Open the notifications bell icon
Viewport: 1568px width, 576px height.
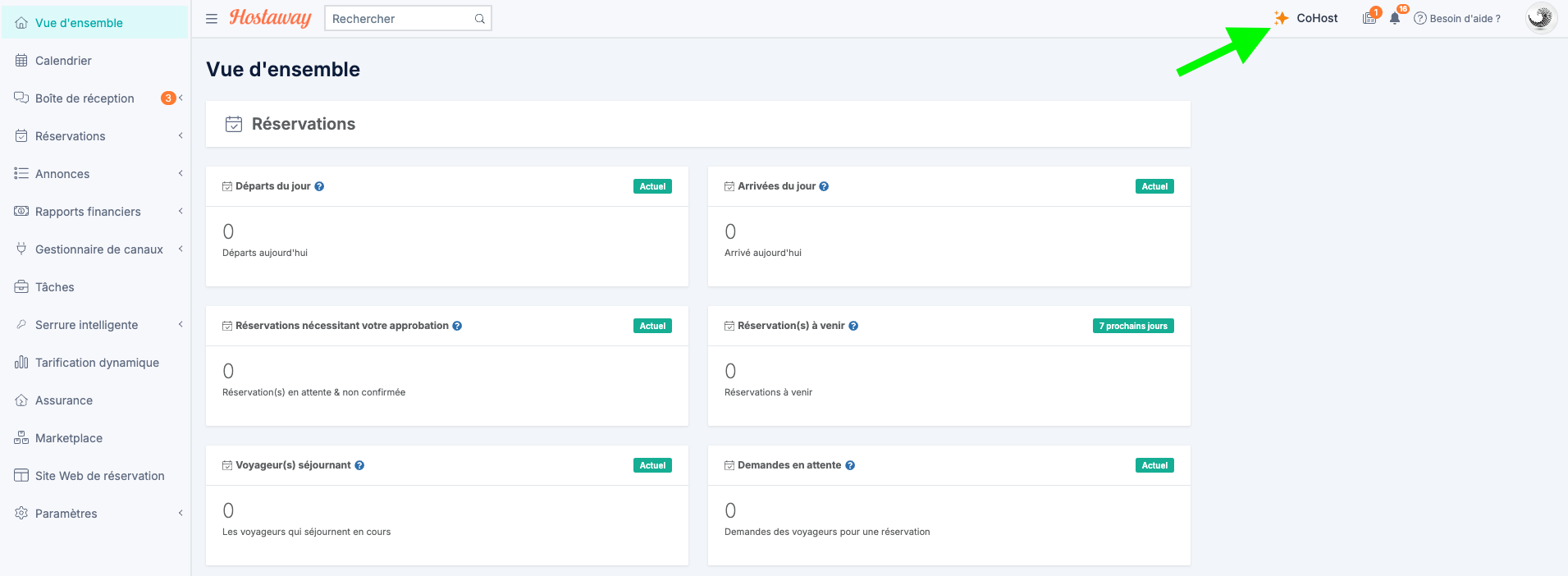pos(1395,18)
